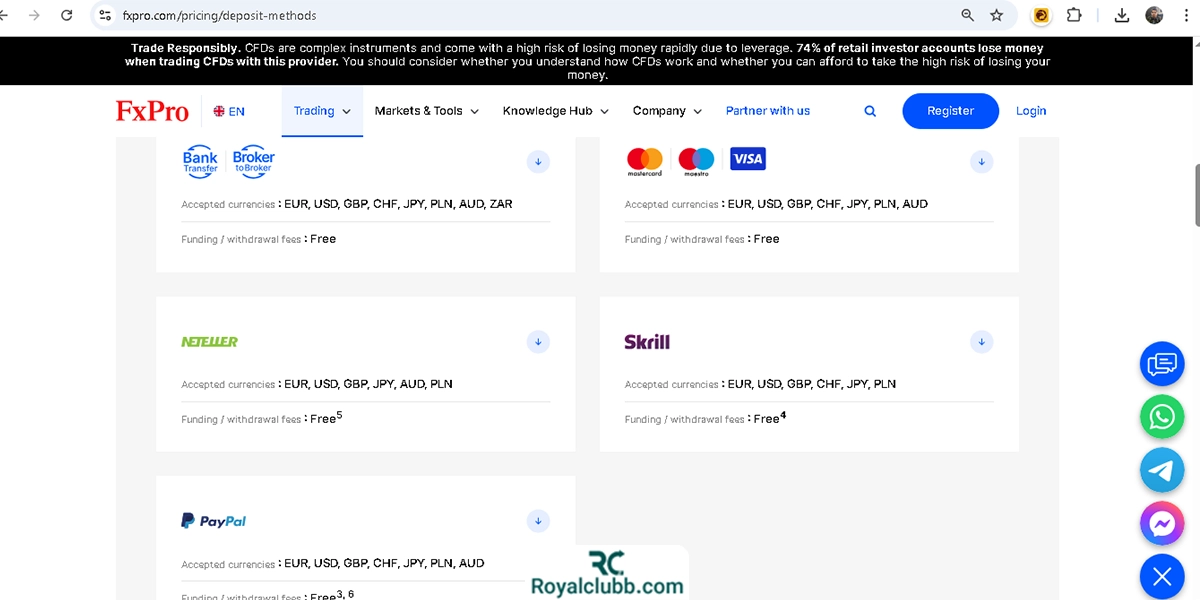Click the site search magnifier icon
The width and height of the screenshot is (1200, 600).
870,111
